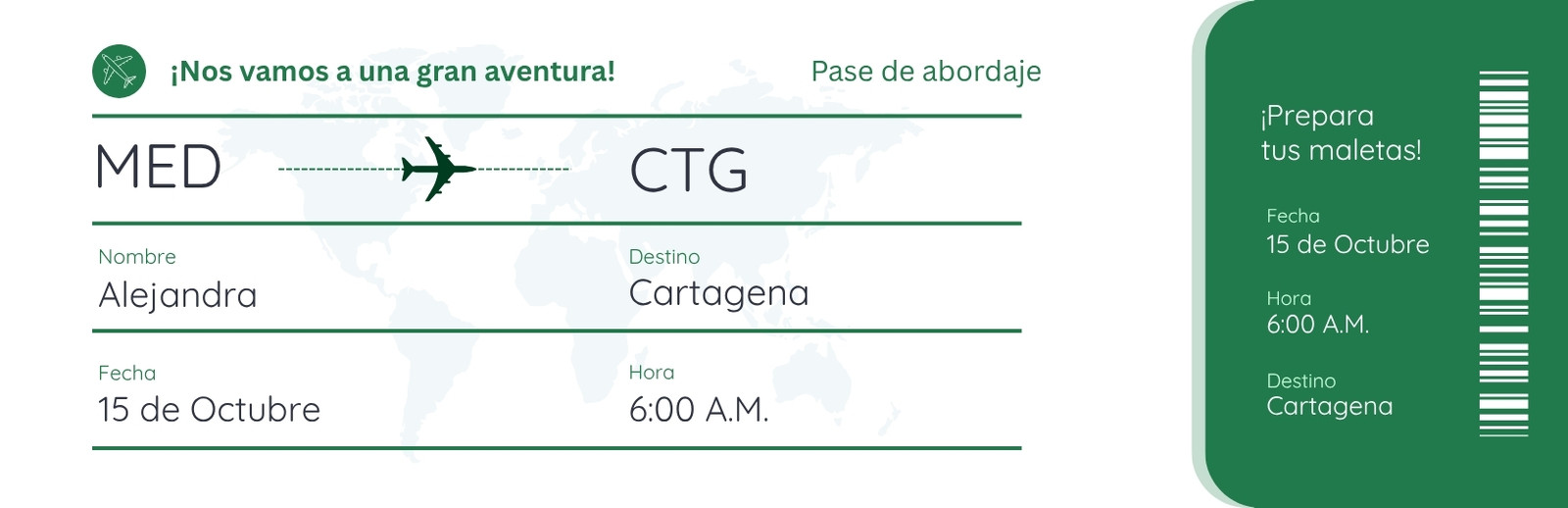Image resolution: width=1568 pixels, height=508 pixels.
Task: Click the ¡Prepara tus maletas! text
Action: coord(1341,132)
